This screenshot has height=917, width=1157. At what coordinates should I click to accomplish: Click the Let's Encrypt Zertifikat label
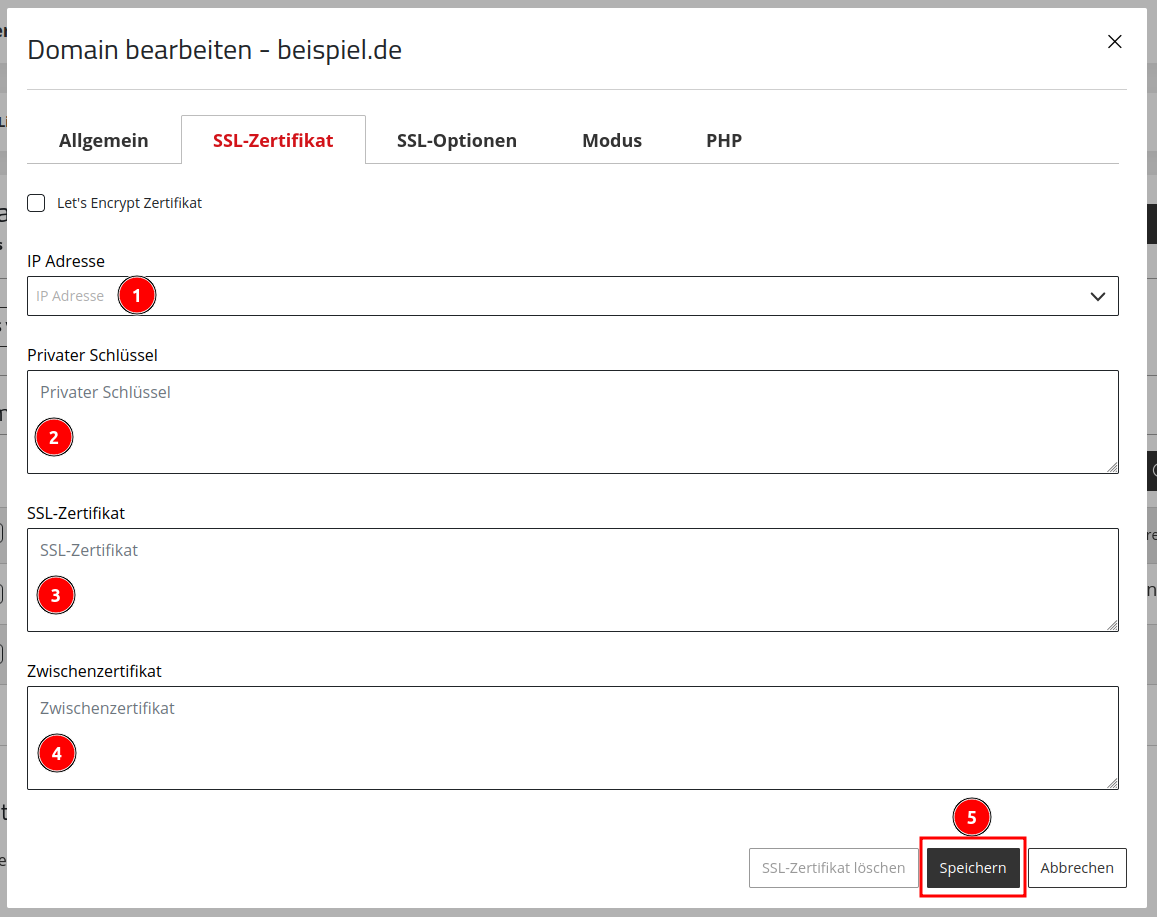click(129, 203)
